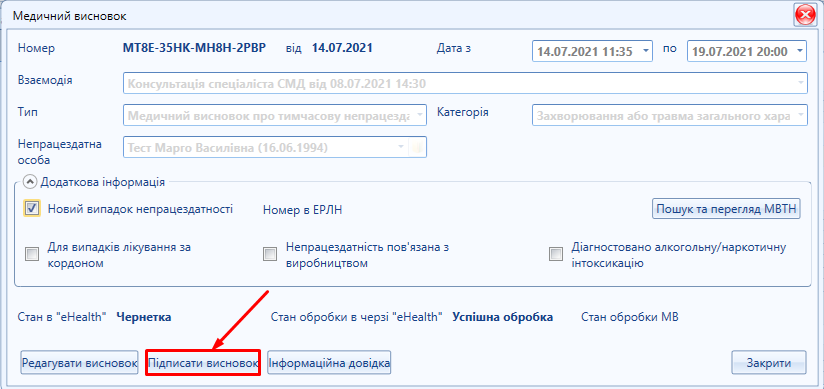Sign via Підписати висновок button
824x389 pixels.
(203, 363)
